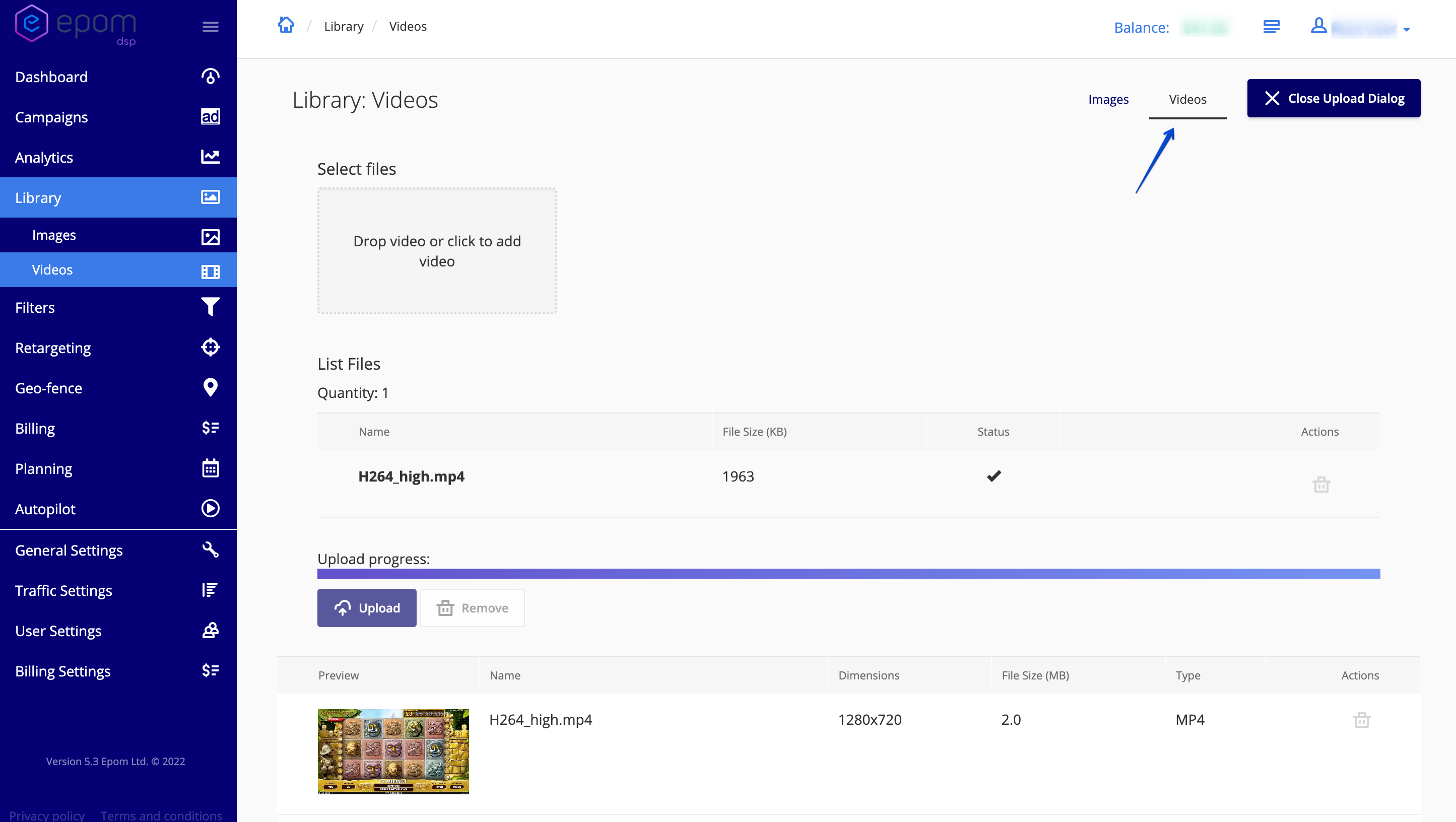Open the notifications list icon
Screen dimensions: 1456x822
pyautogui.click(x=1271, y=27)
